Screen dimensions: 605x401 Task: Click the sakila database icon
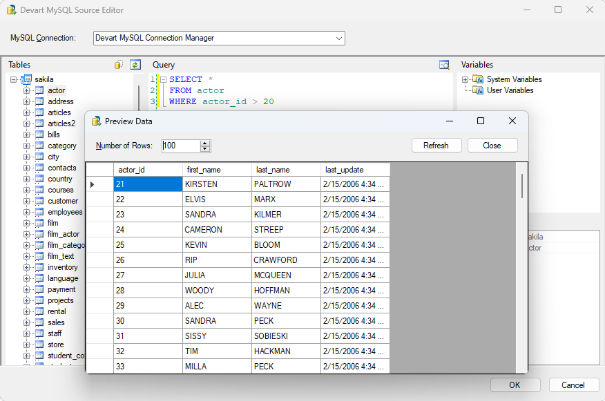[x=26, y=79]
